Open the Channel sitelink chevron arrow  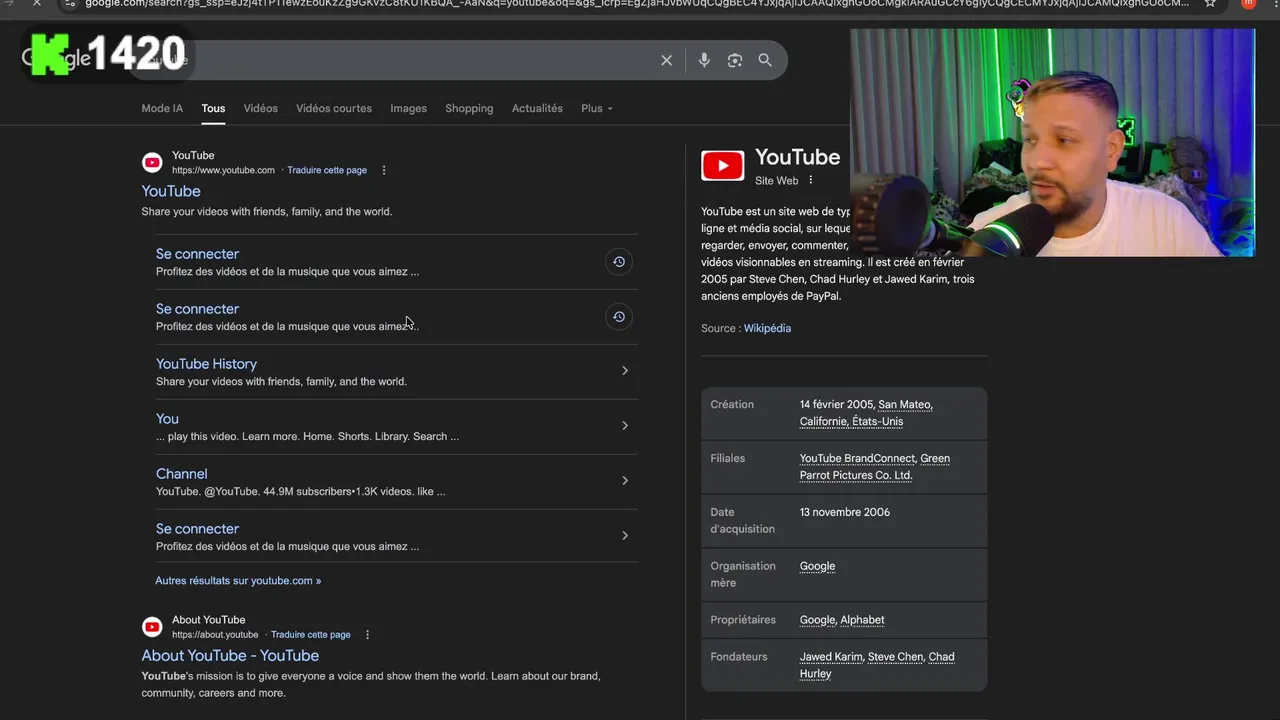click(625, 481)
